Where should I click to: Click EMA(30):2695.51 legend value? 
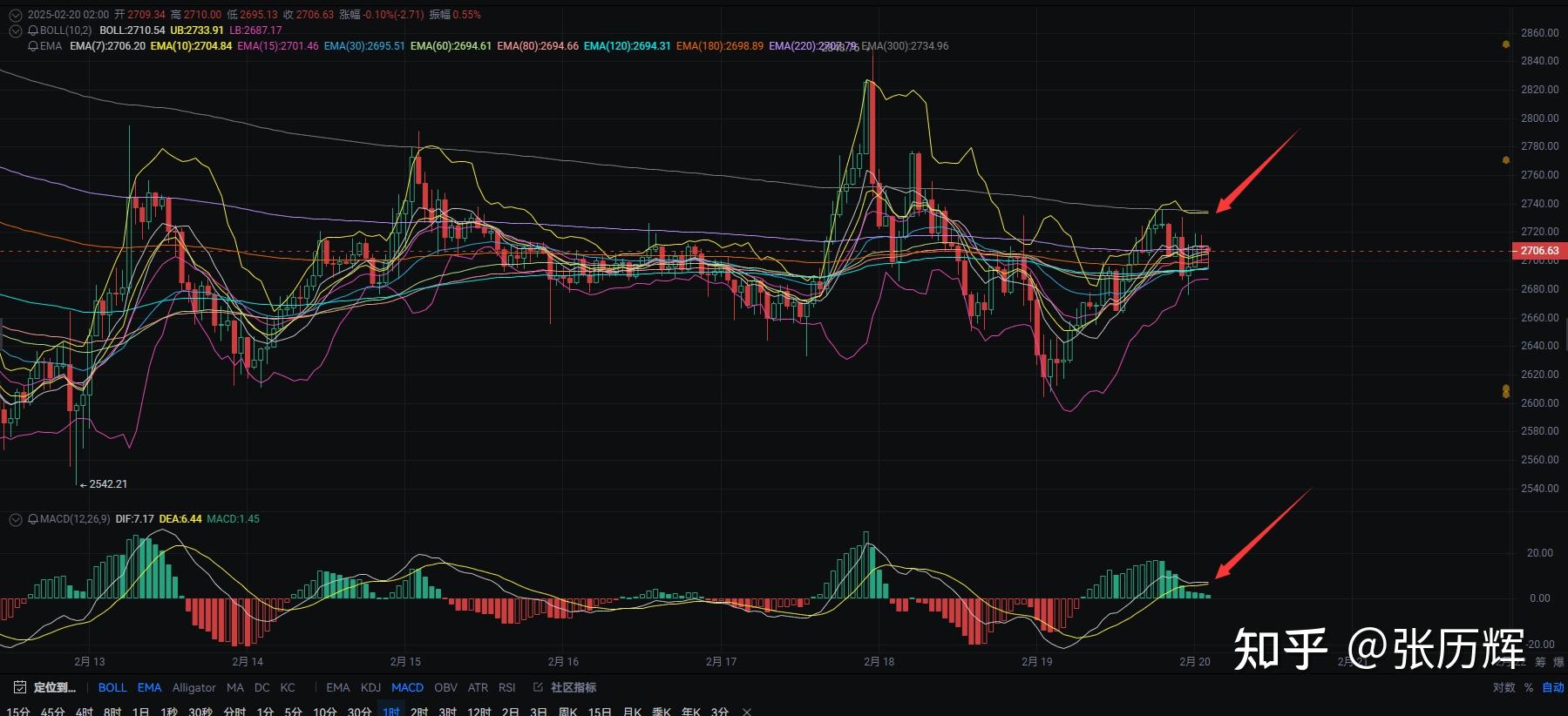[364, 46]
